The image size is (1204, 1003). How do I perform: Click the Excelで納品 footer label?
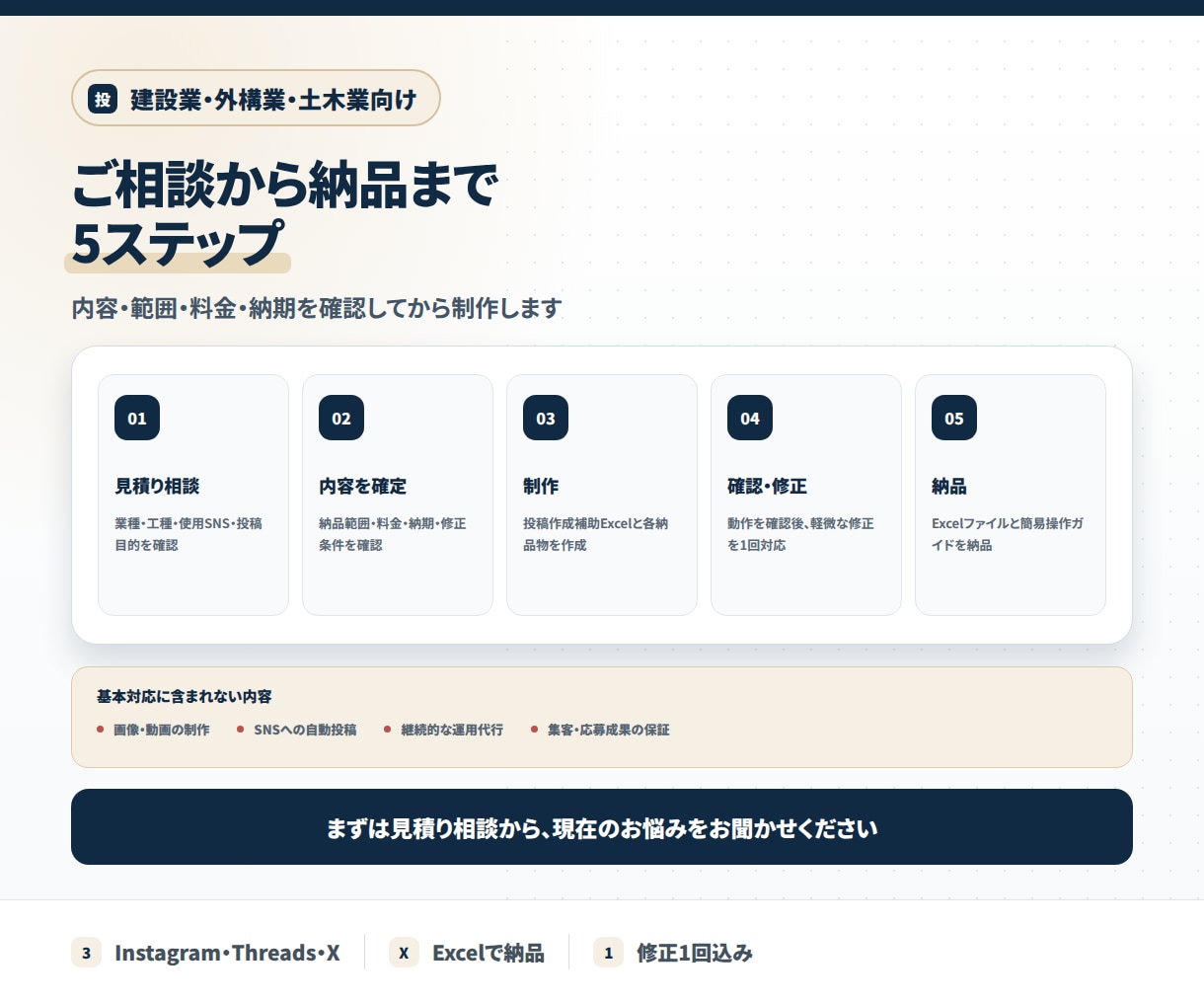click(489, 953)
